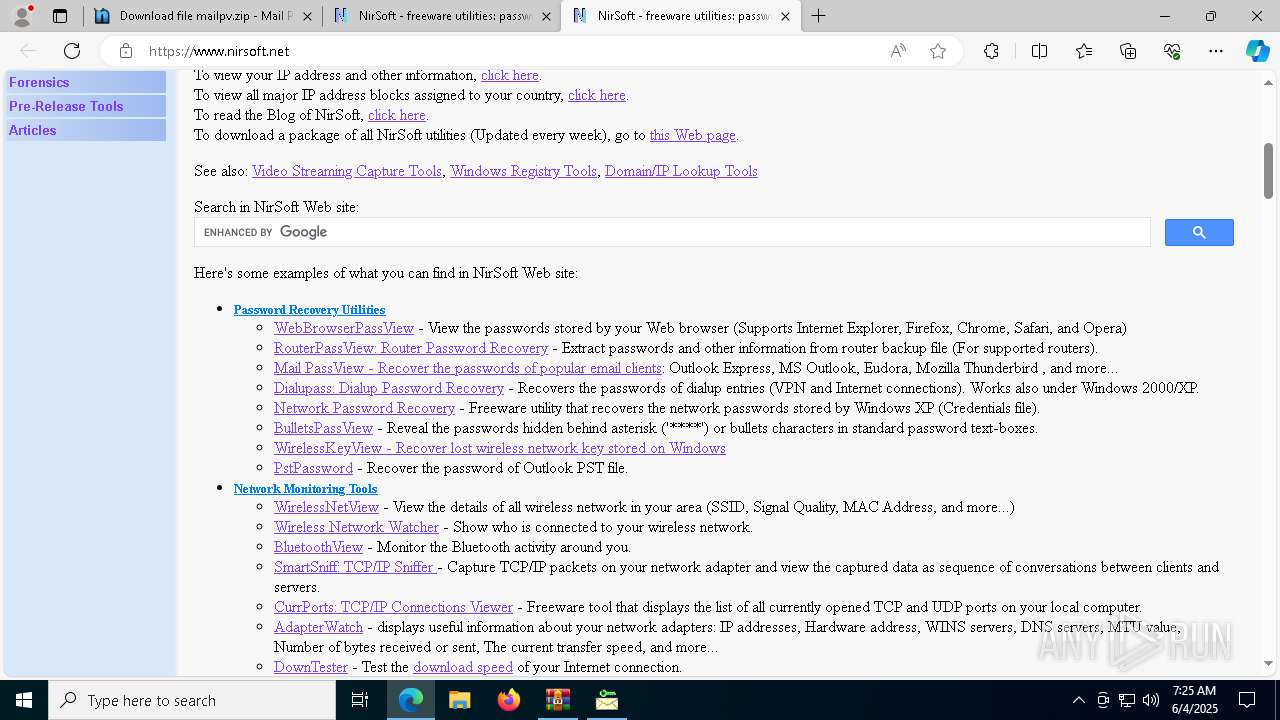The image size is (1280, 720).
Task: Click the address bar URL
Action: (219, 51)
